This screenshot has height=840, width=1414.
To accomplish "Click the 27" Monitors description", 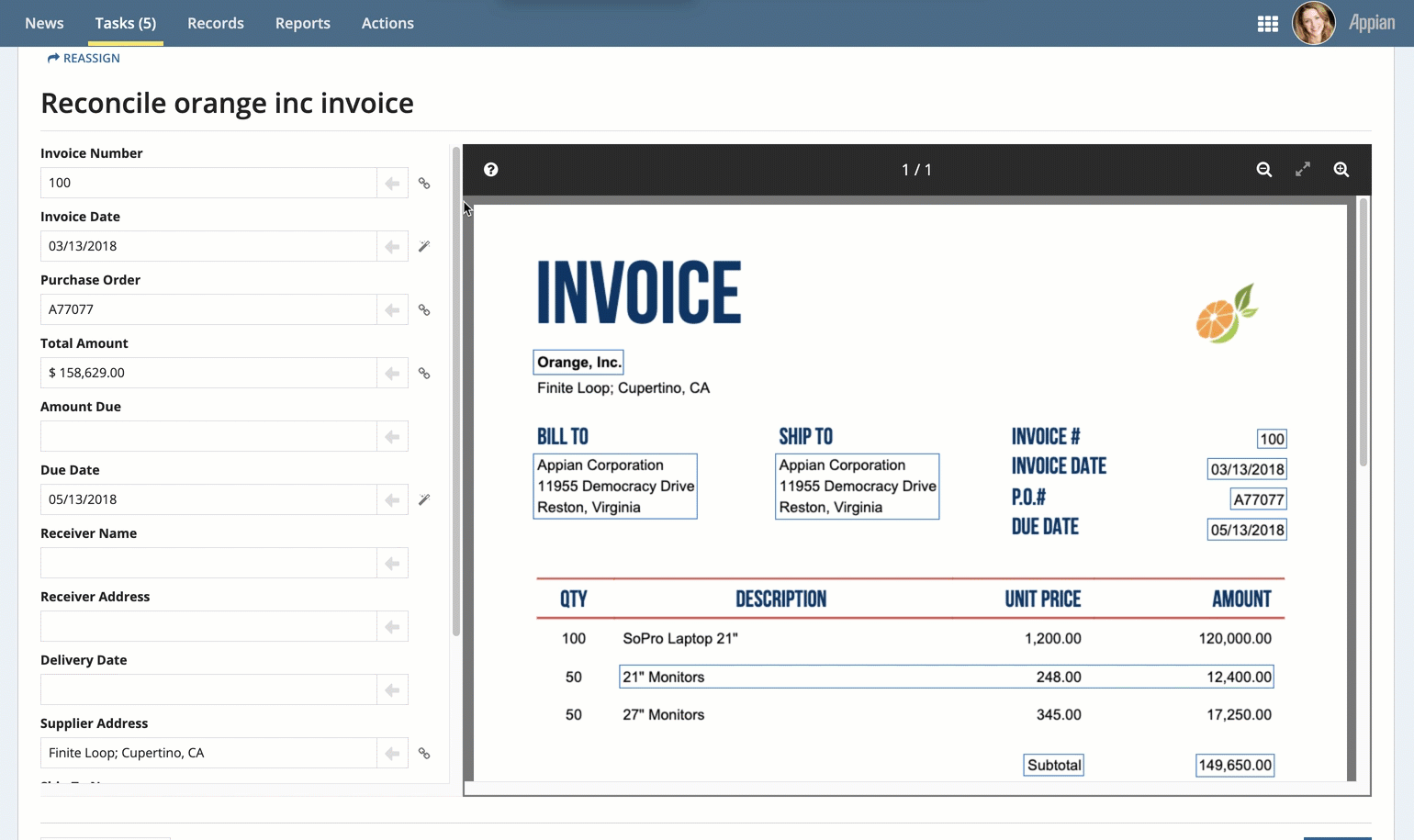I will [664, 714].
